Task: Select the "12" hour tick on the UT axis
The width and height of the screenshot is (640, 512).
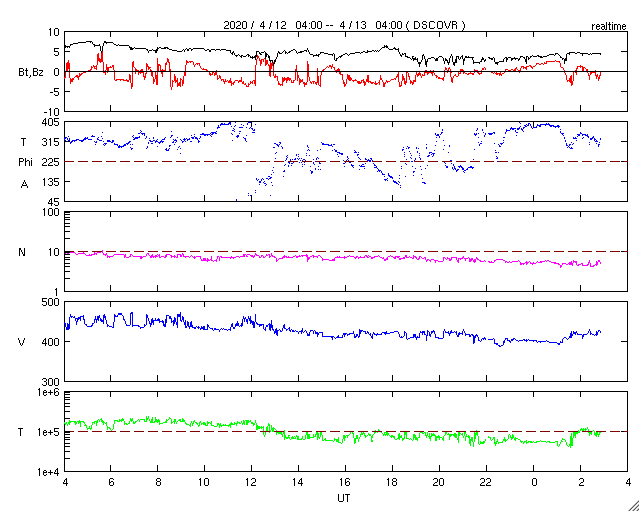Action: coord(251,483)
